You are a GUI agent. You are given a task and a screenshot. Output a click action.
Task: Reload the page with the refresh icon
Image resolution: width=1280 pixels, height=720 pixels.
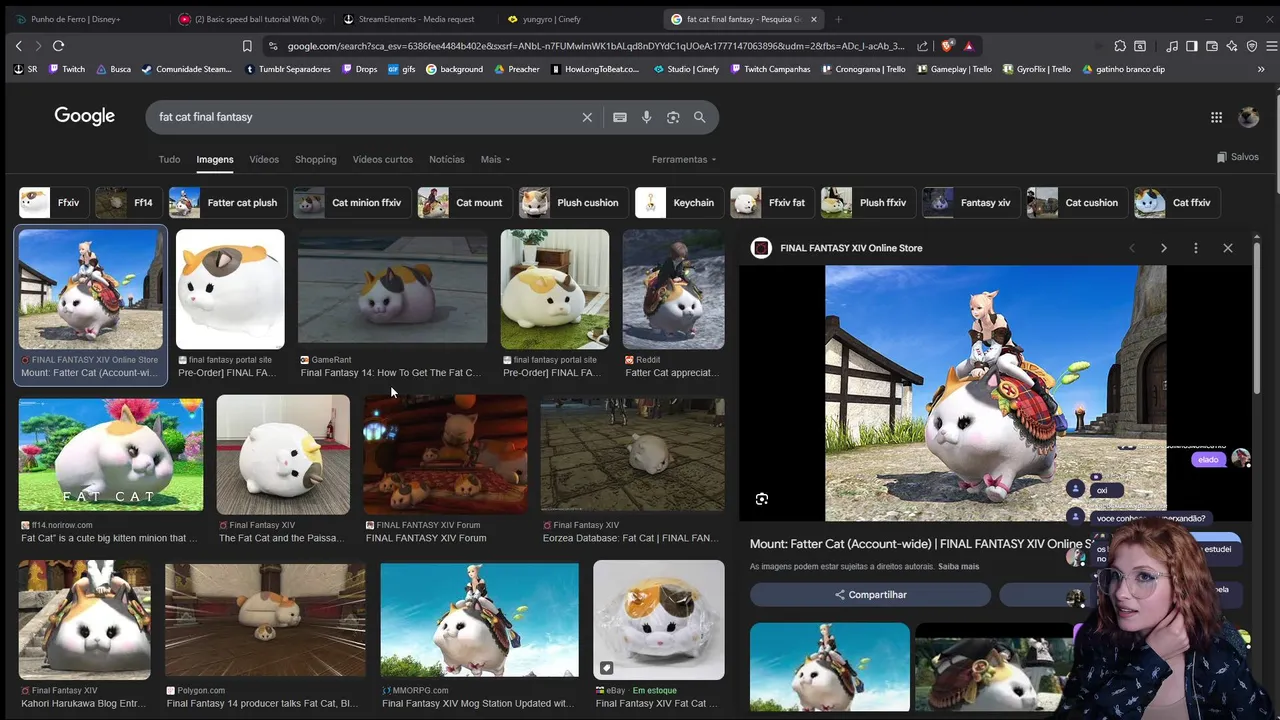pos(58,46)
